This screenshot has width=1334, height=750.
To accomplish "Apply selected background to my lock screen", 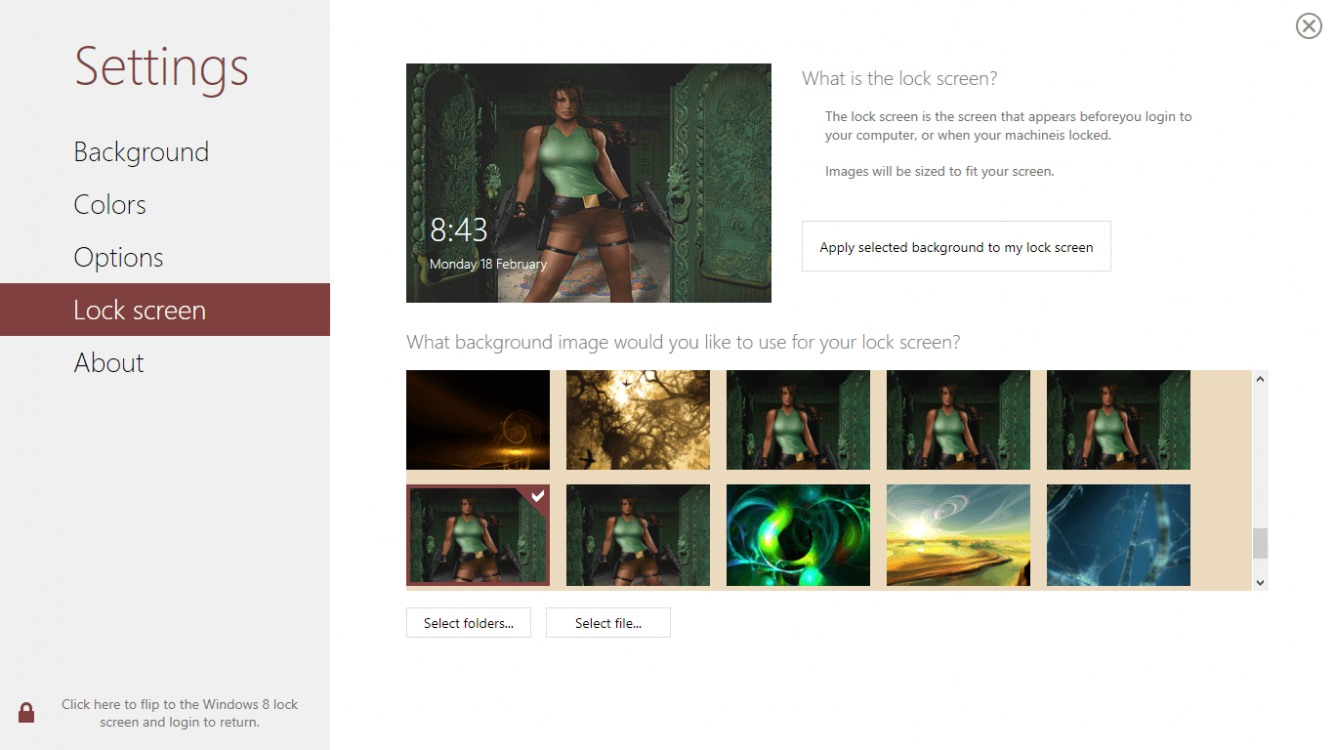I will coord(956,247).
